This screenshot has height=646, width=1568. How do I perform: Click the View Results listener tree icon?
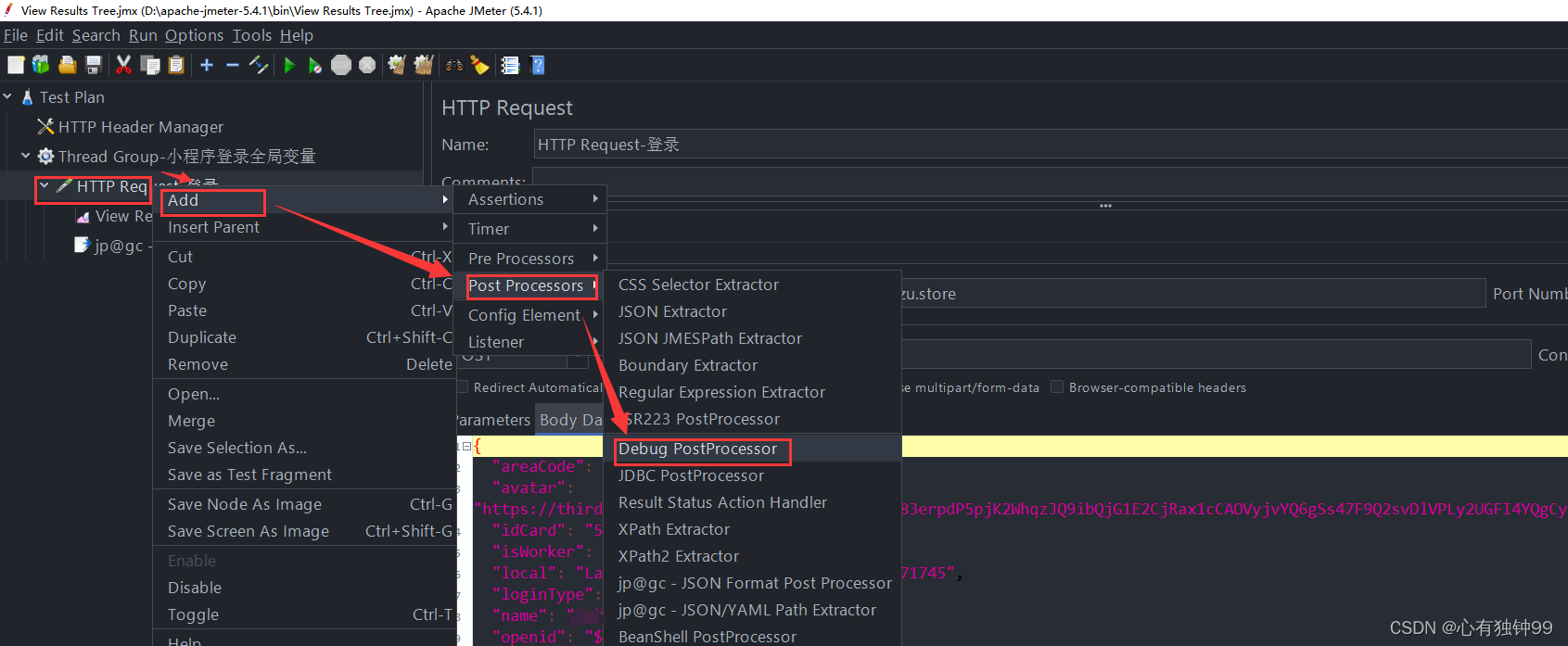click(x=83, y=216)
